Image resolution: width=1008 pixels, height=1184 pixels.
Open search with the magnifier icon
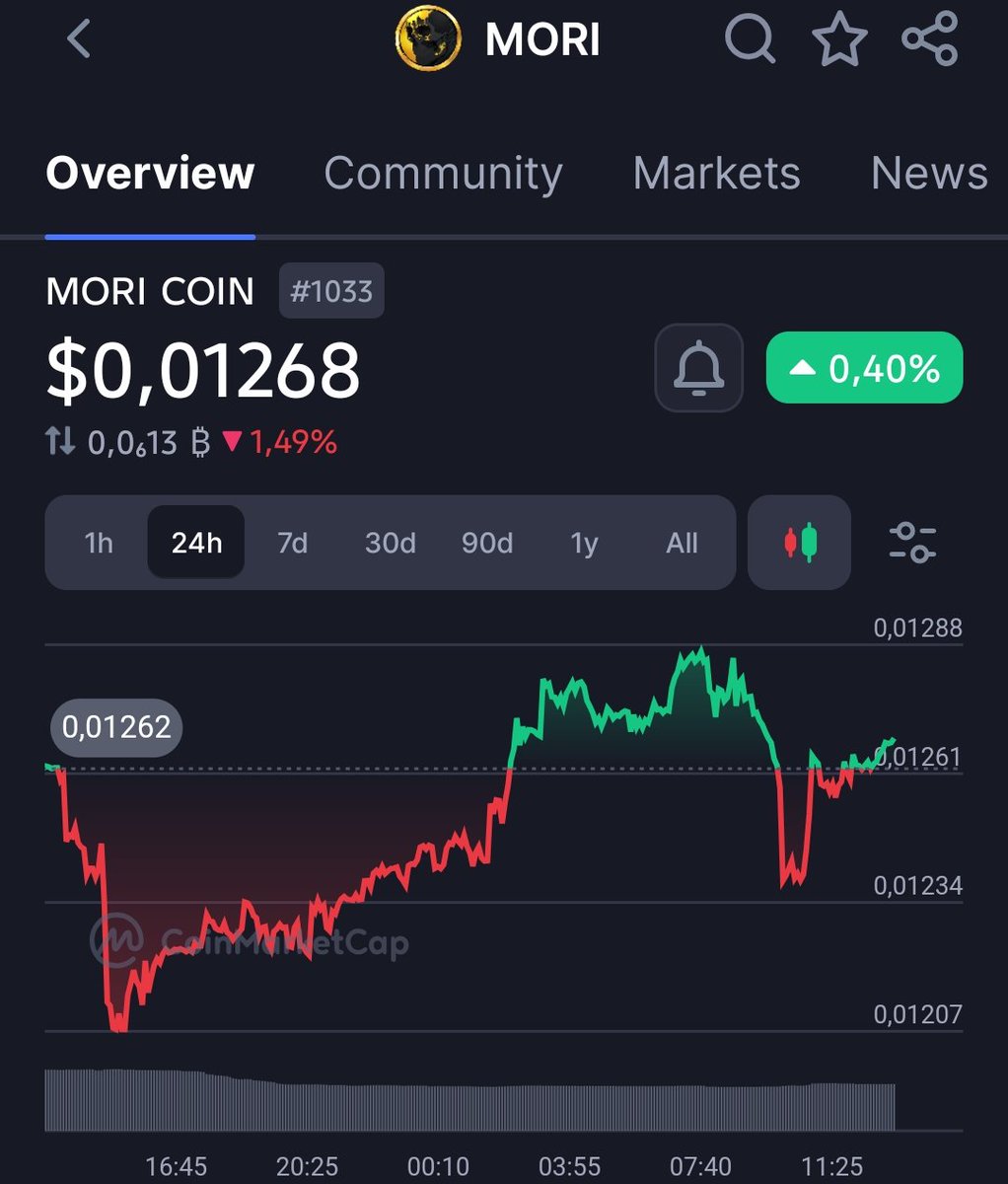click(x=751, y=39)
